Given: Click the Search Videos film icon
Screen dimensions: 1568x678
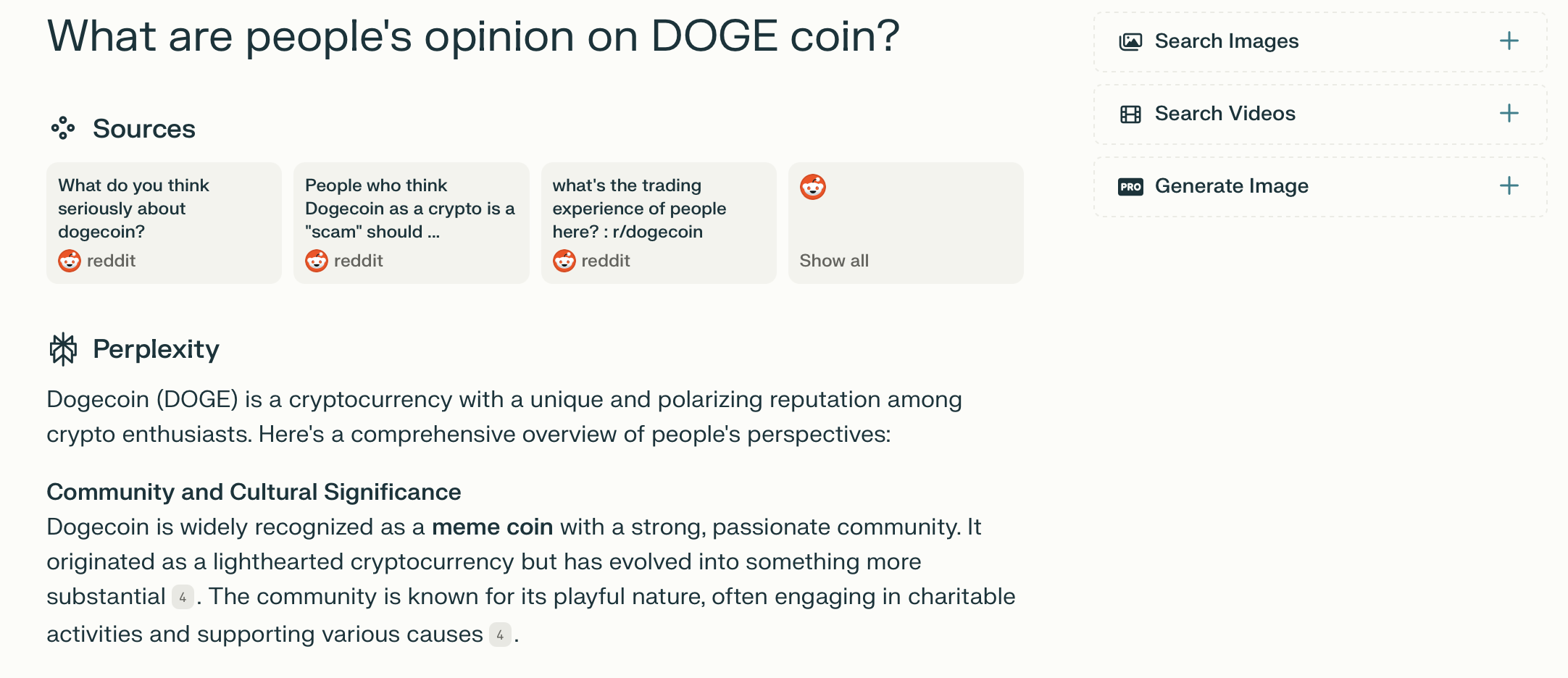Looking at the screenshot, I should (1130, 114).
